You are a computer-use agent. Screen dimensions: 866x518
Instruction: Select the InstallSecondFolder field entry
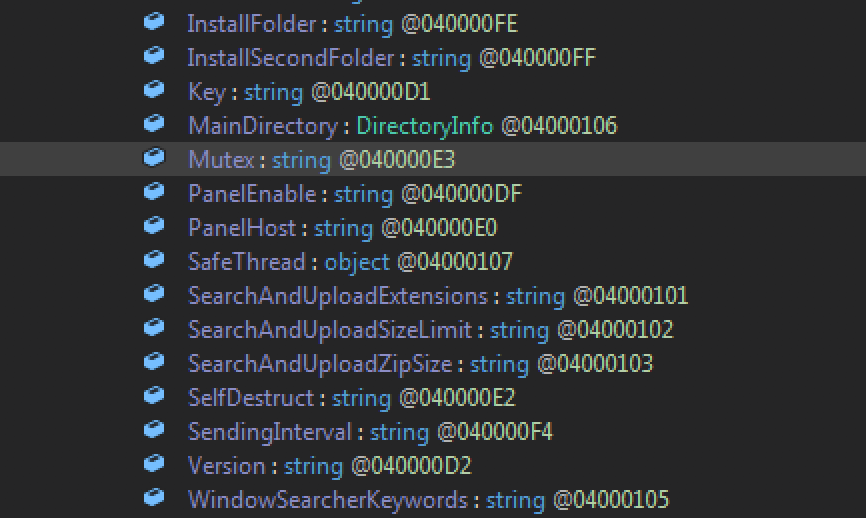[x=293, y=58]
